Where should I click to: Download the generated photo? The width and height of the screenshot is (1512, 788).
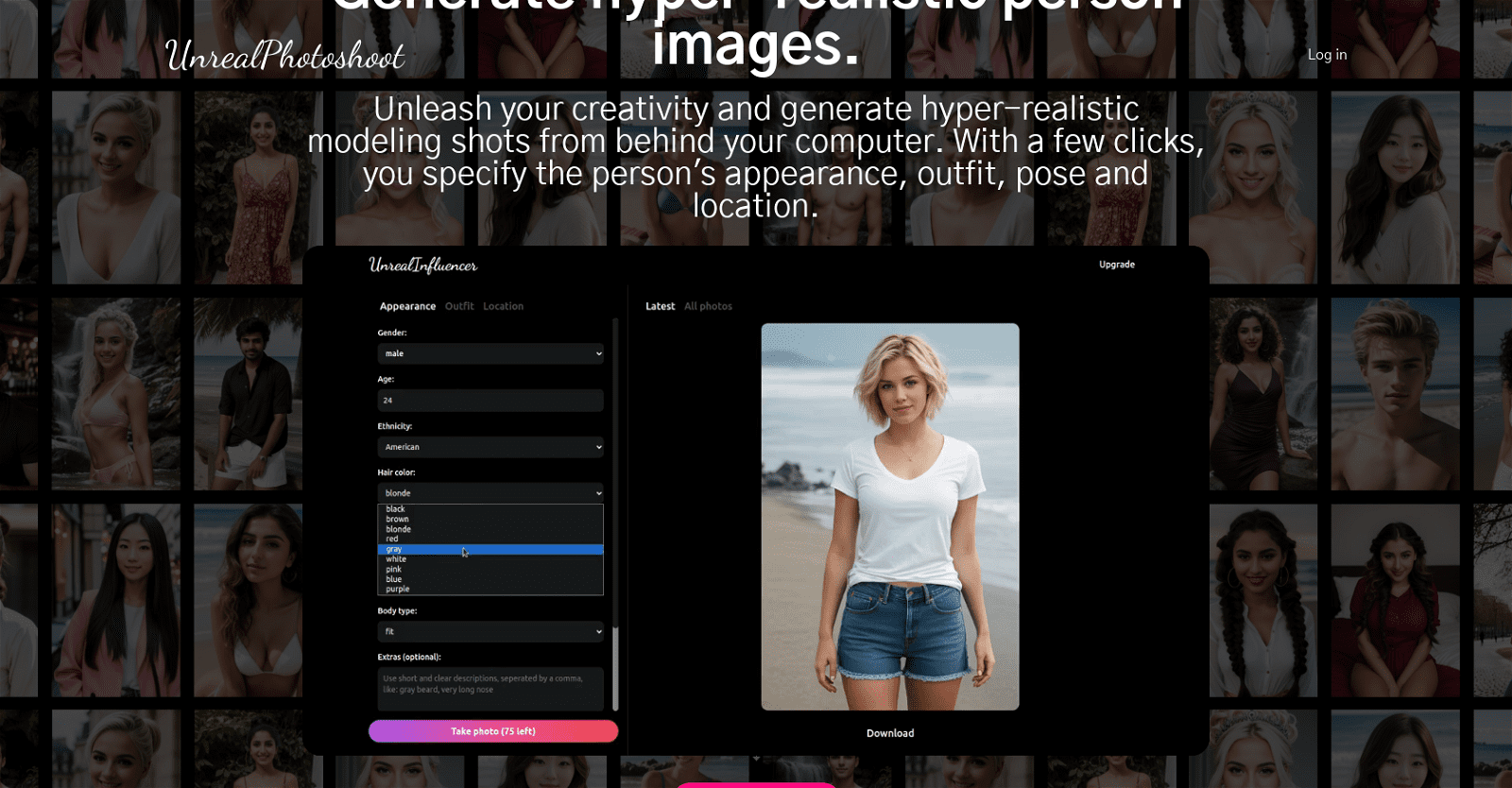[889, 733]
